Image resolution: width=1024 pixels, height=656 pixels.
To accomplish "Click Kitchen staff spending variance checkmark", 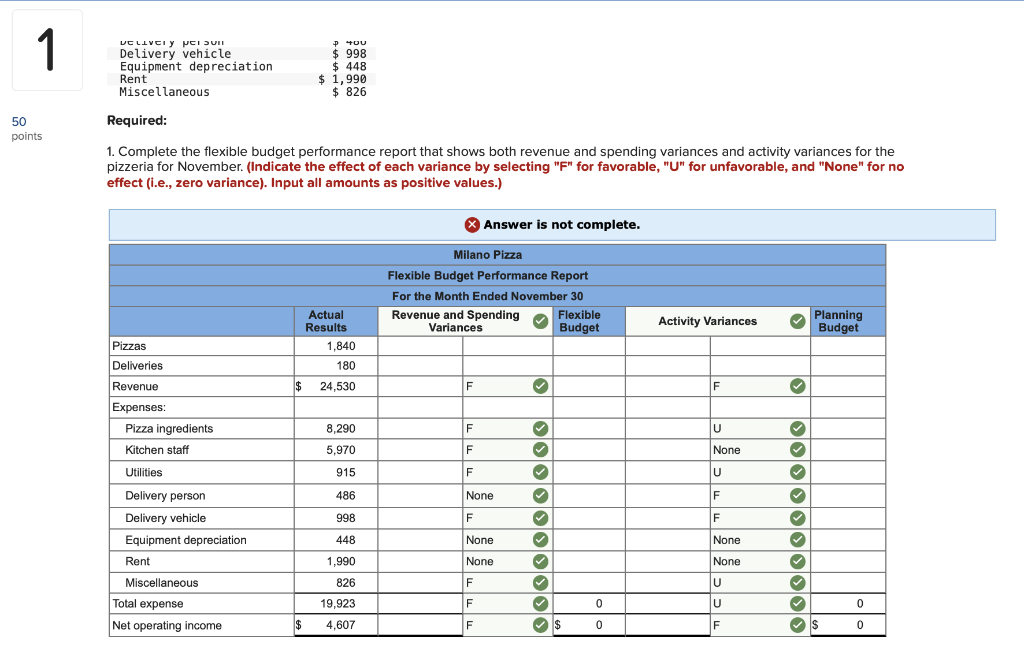I will click(540, 450).
